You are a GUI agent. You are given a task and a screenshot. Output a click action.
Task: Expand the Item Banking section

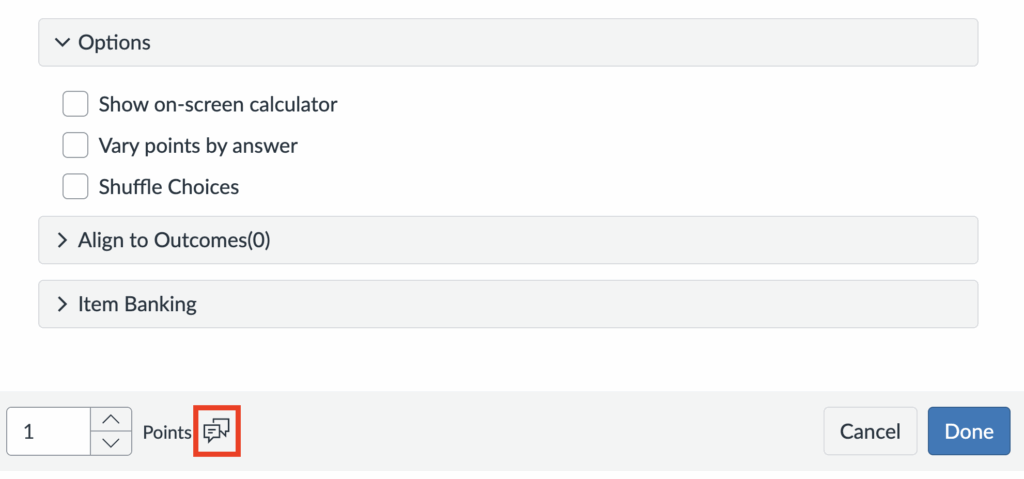137,304
